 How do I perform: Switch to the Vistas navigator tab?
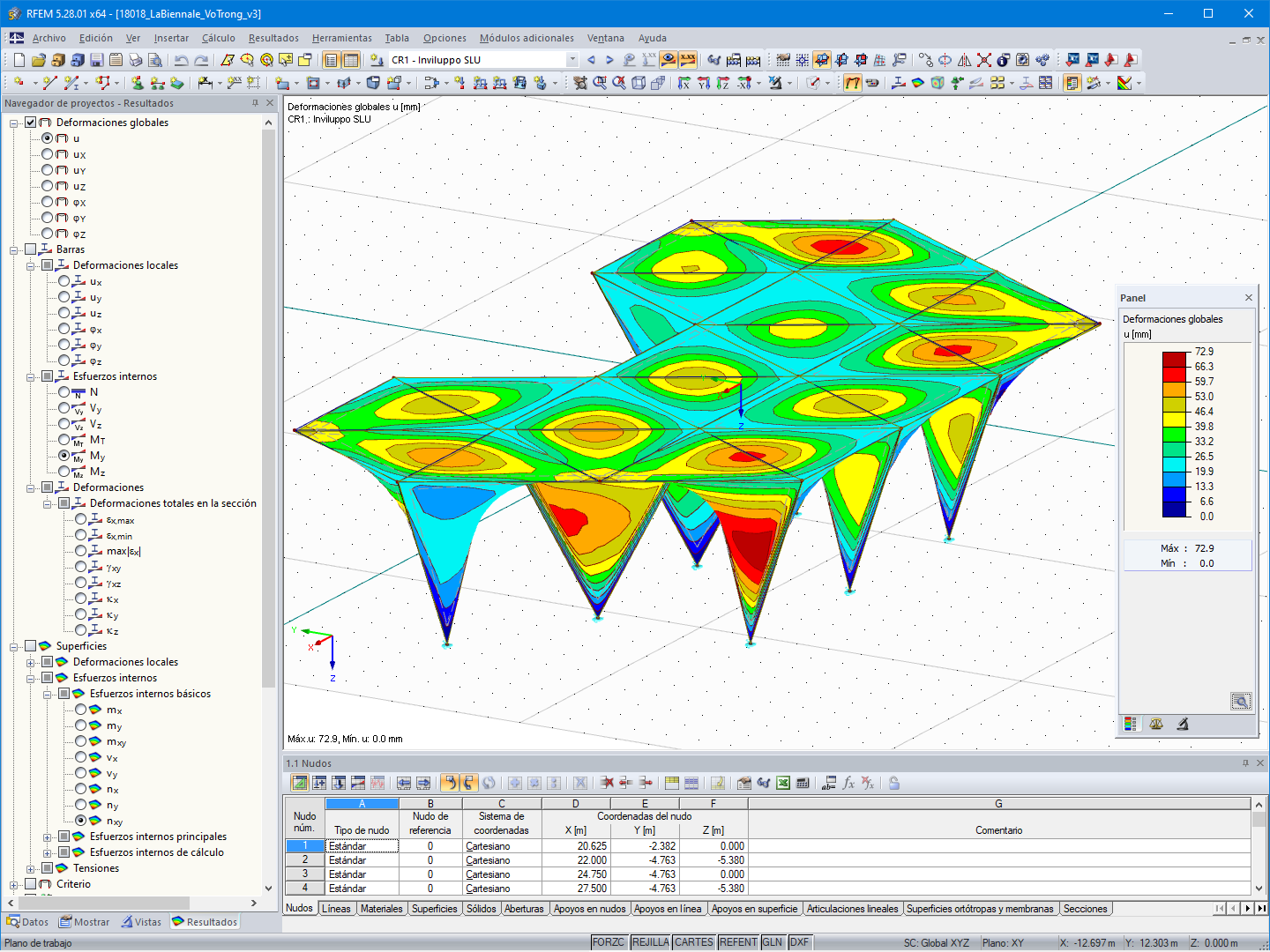click(x=142, y=922)
